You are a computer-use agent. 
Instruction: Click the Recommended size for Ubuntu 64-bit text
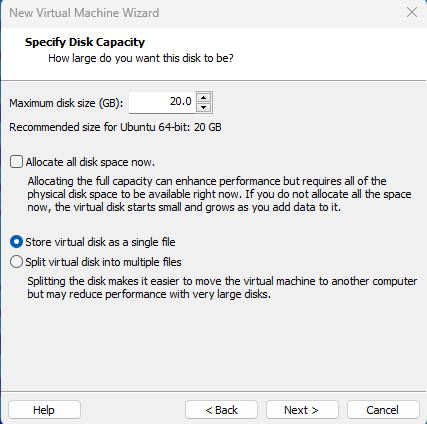point(115,127)
